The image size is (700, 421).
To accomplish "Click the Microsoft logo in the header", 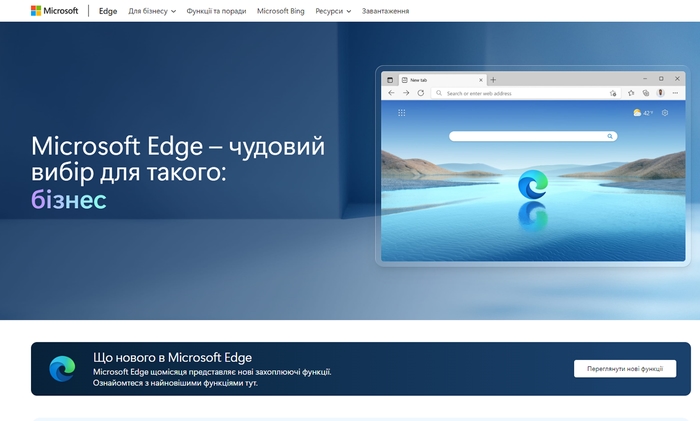I will pyautogui.click(x=54, y=11).
